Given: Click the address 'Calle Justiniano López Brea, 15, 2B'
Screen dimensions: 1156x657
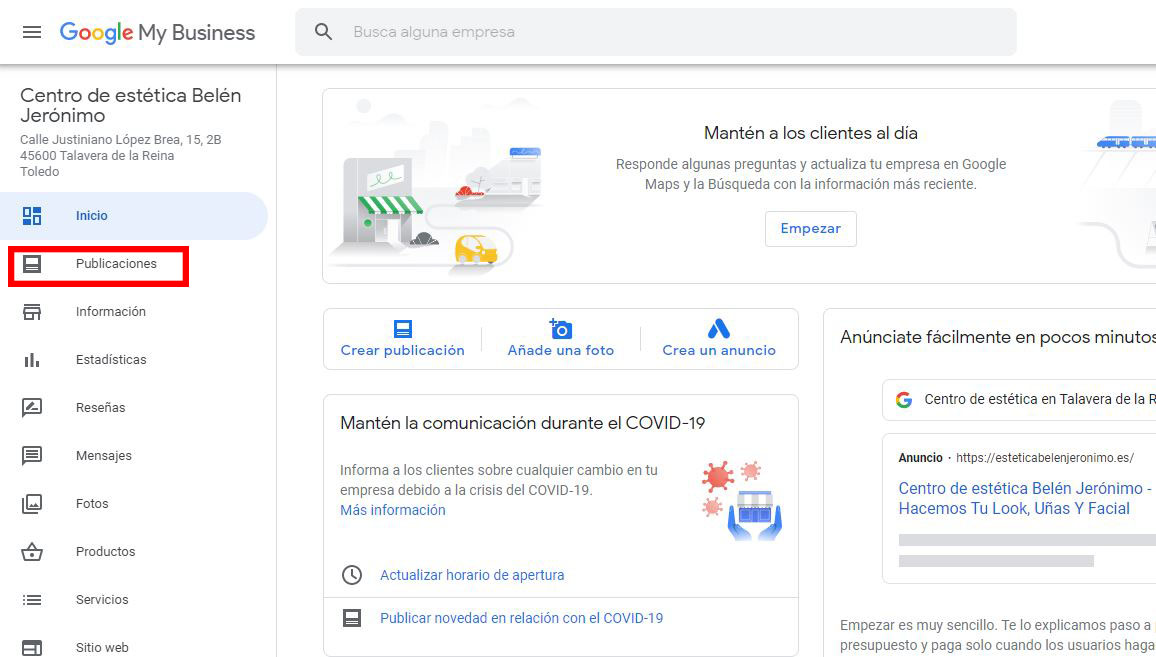Looking at the screenshot, I should pyautogui.click(x=120, y=139).
